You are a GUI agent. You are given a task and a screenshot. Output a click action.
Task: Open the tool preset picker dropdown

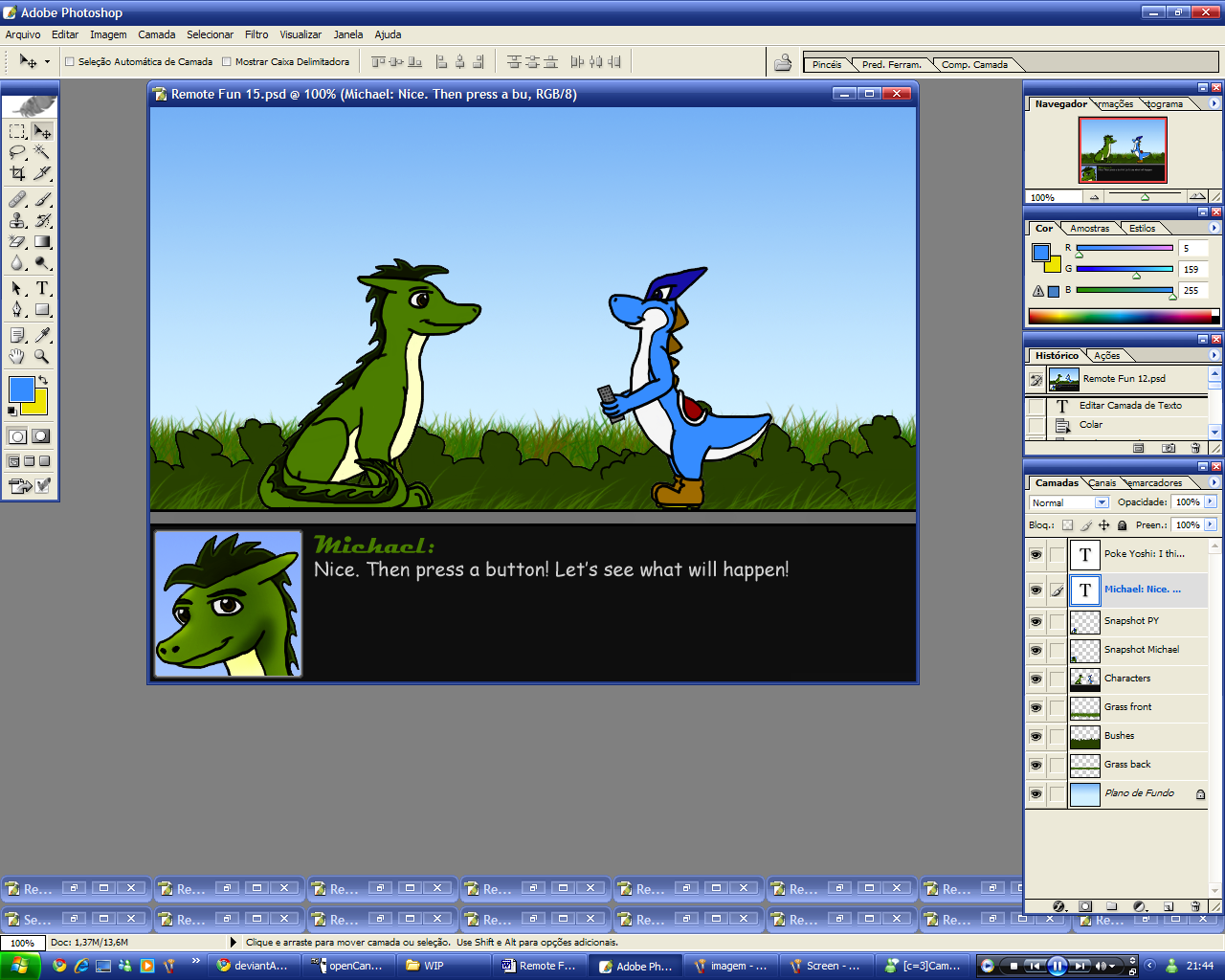(47, 62)
